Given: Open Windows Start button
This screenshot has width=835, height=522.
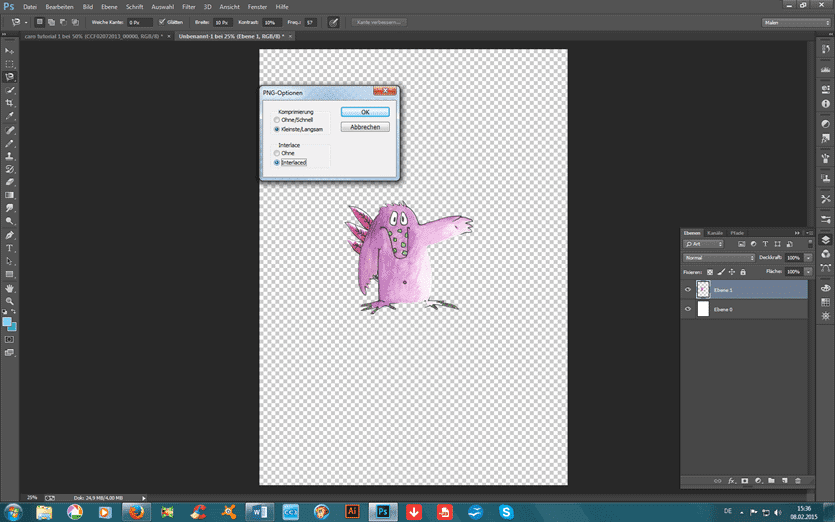Looking at the screenshot, I should (12, 512).
